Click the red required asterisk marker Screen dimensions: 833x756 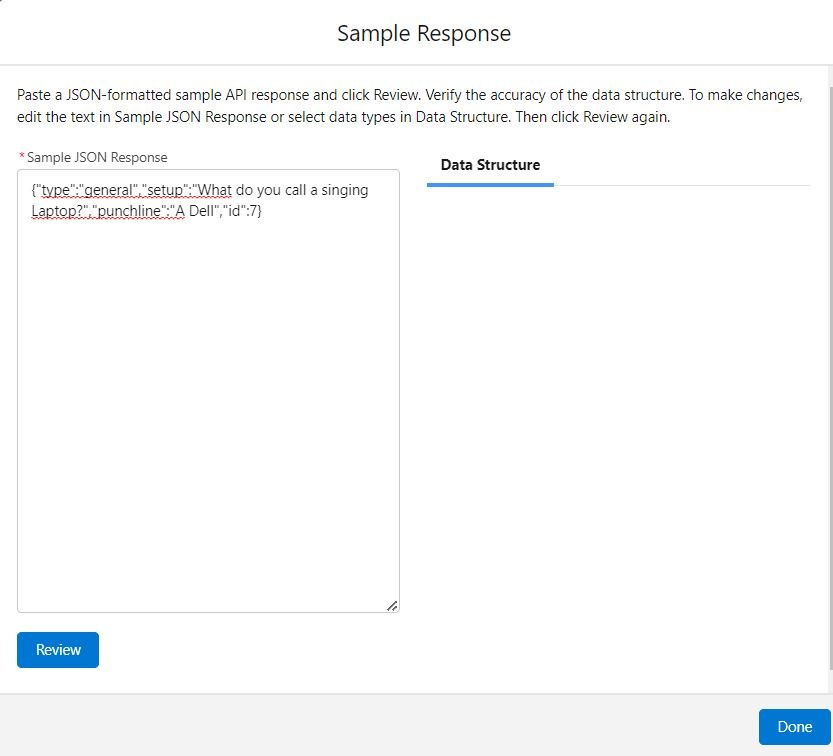[22, 156]
